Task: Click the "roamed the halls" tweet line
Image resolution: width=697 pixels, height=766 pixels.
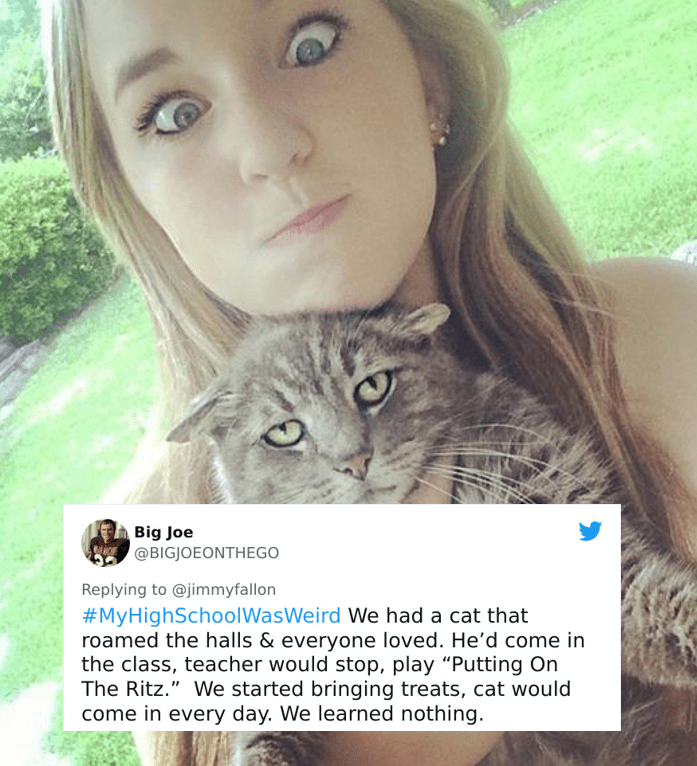Action: [333, 640]
